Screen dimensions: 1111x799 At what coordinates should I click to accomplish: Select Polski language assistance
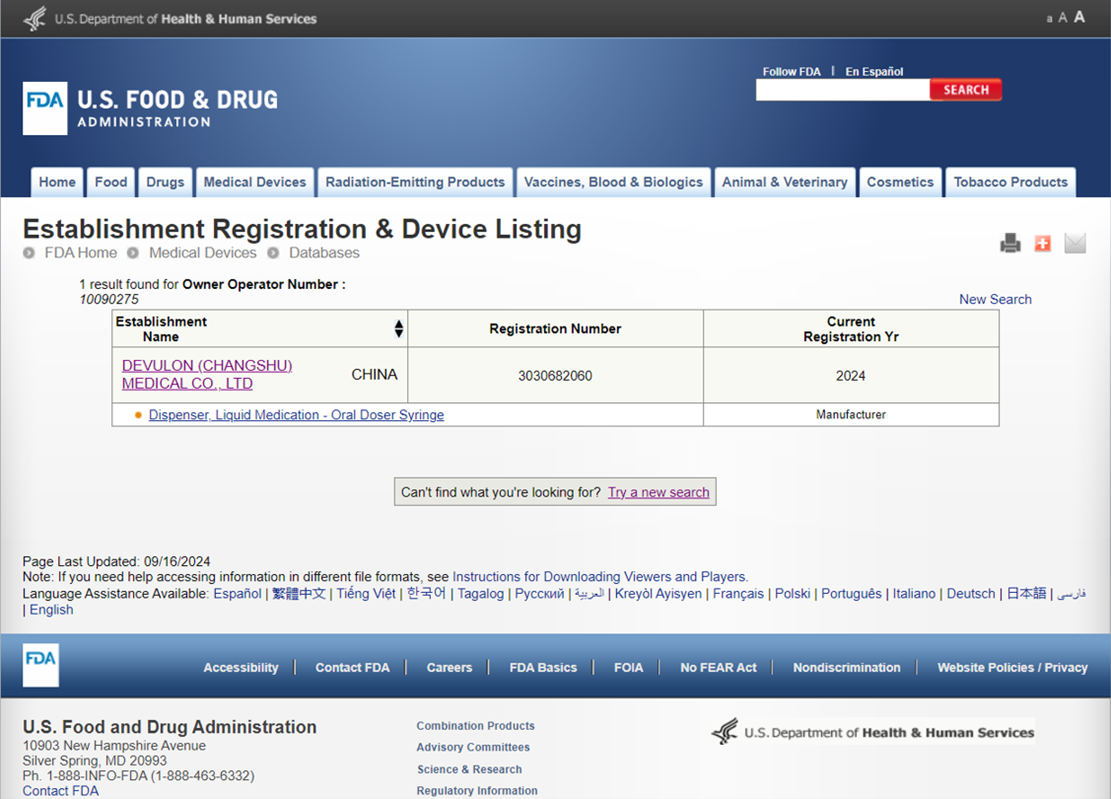pyautogui.click(x=792, y=594)
